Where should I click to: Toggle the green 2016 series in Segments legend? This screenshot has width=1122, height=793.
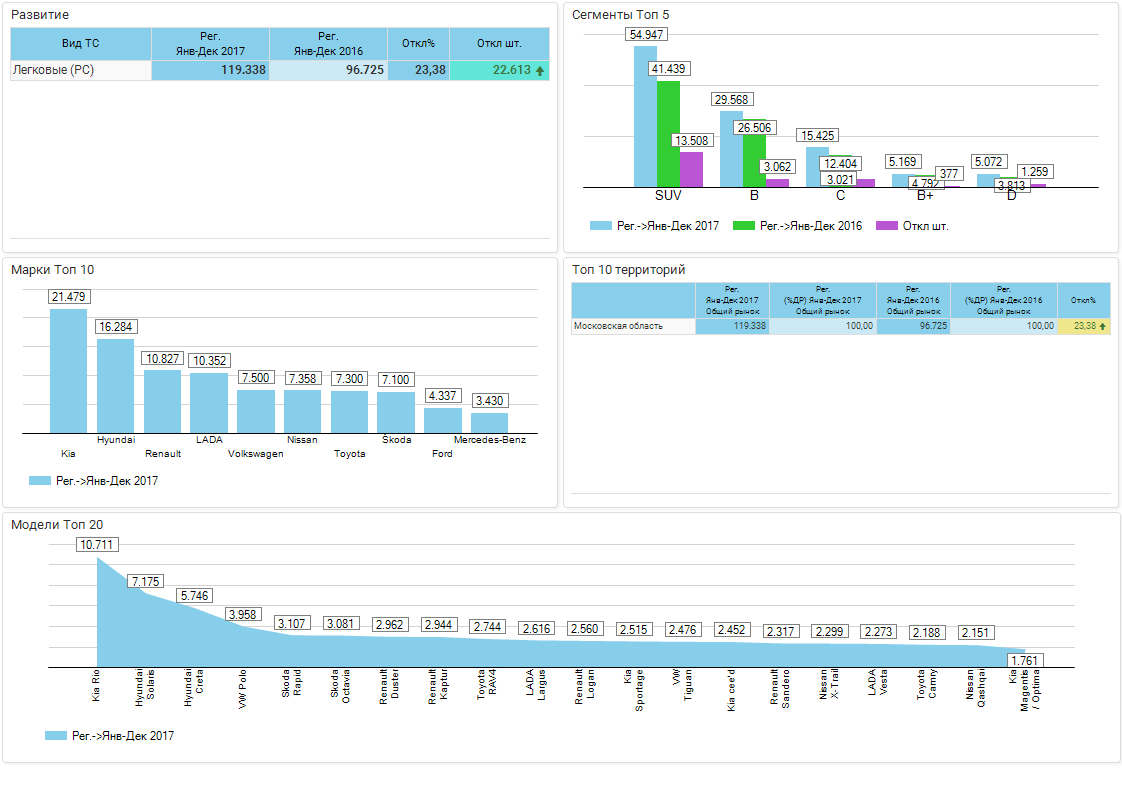pos(744,226)
